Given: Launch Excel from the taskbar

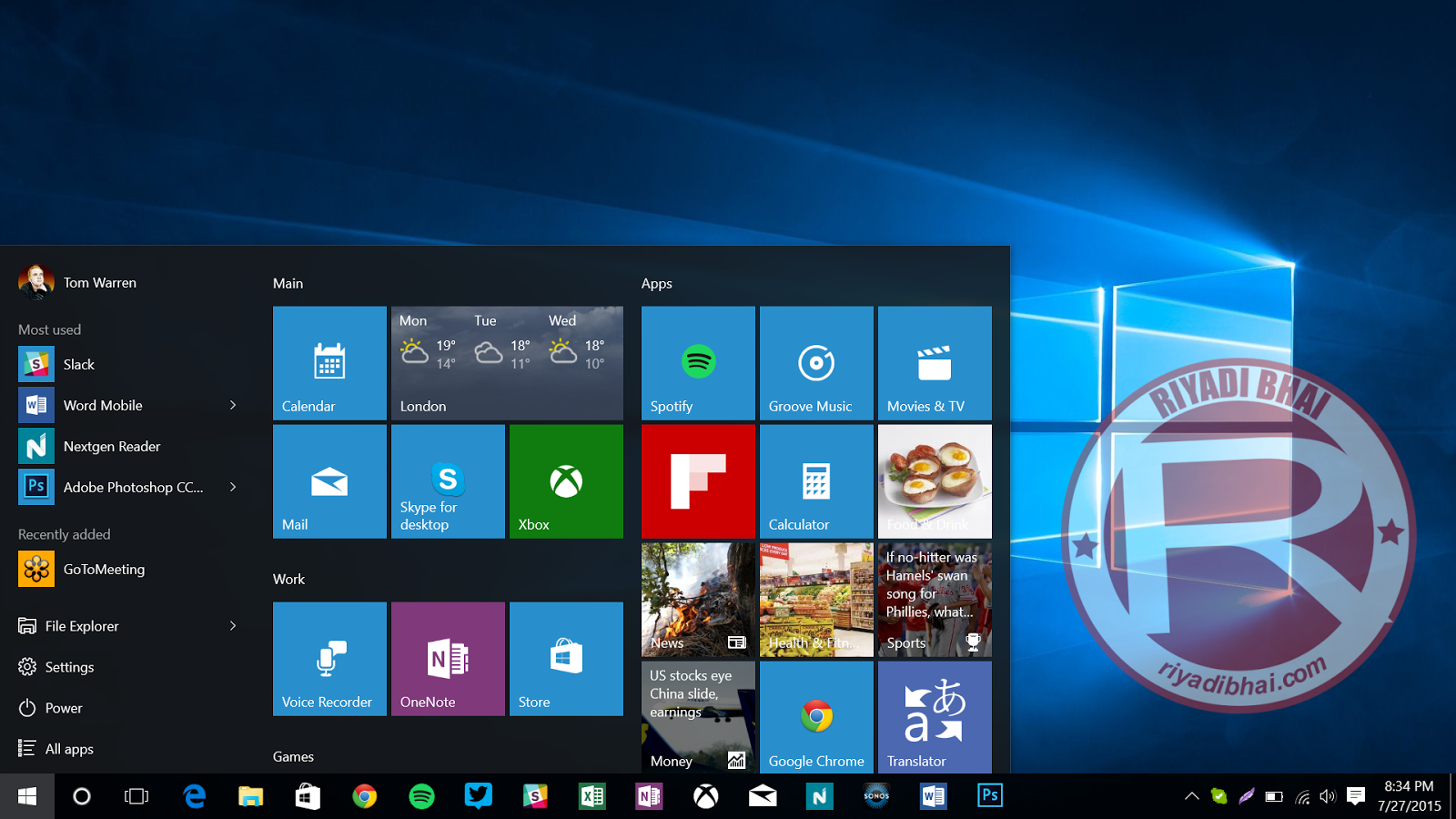Looking at the screenshot, I should pos(591,796).
